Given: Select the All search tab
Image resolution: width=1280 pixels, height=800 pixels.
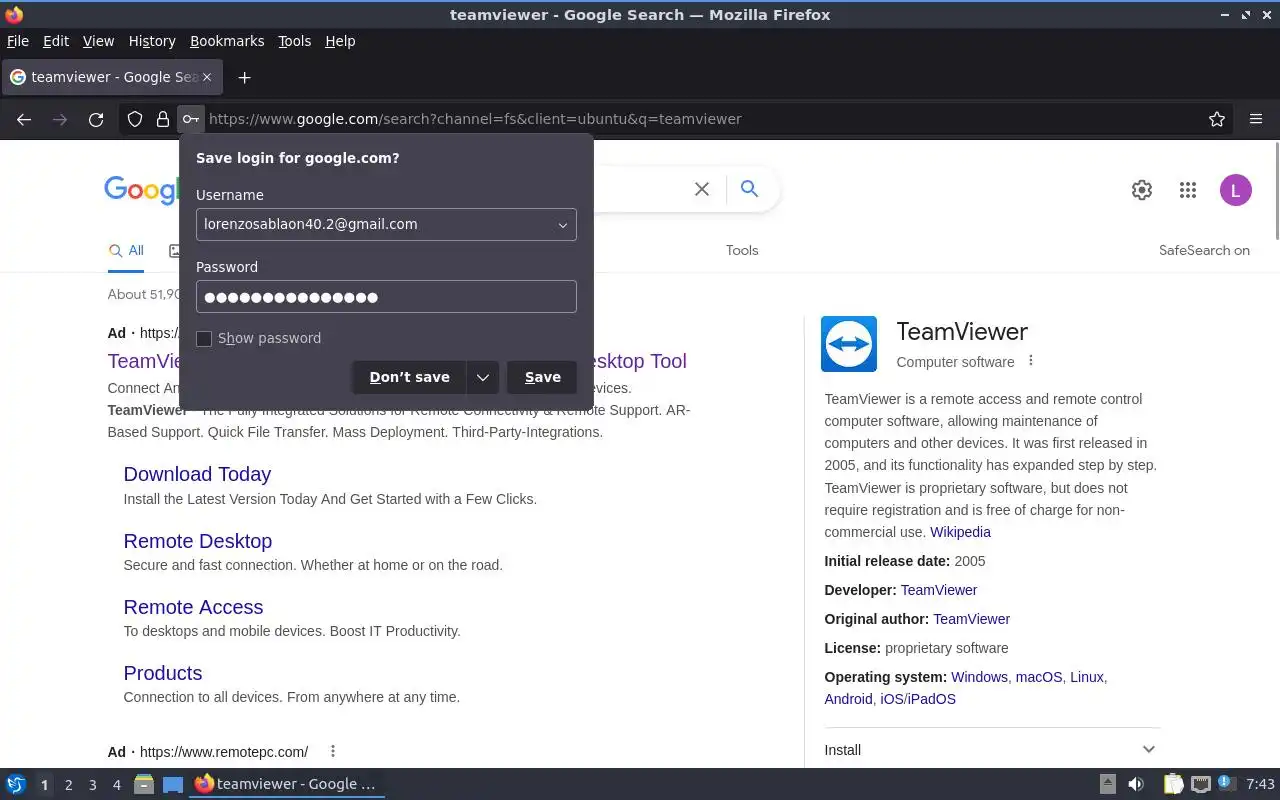Looking at the screenshot, I should [x=126, y=251].
